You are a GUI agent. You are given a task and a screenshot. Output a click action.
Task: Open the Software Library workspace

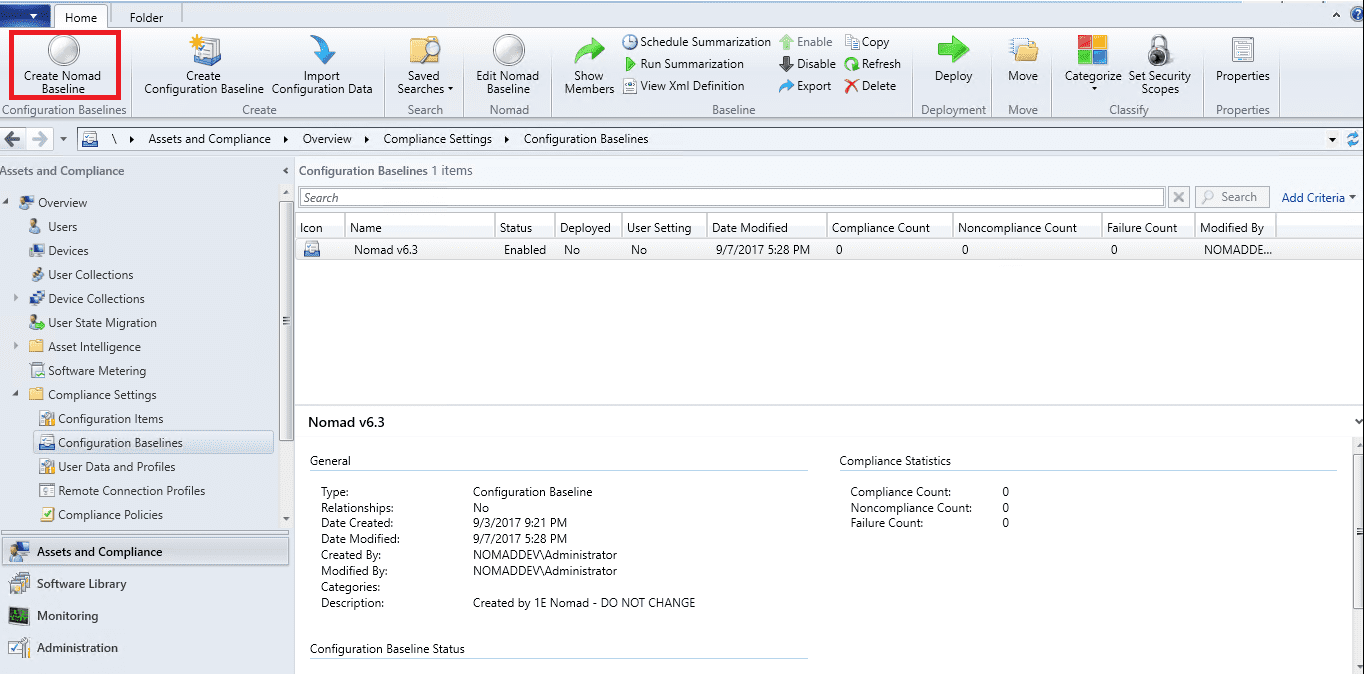coord(144,584)
